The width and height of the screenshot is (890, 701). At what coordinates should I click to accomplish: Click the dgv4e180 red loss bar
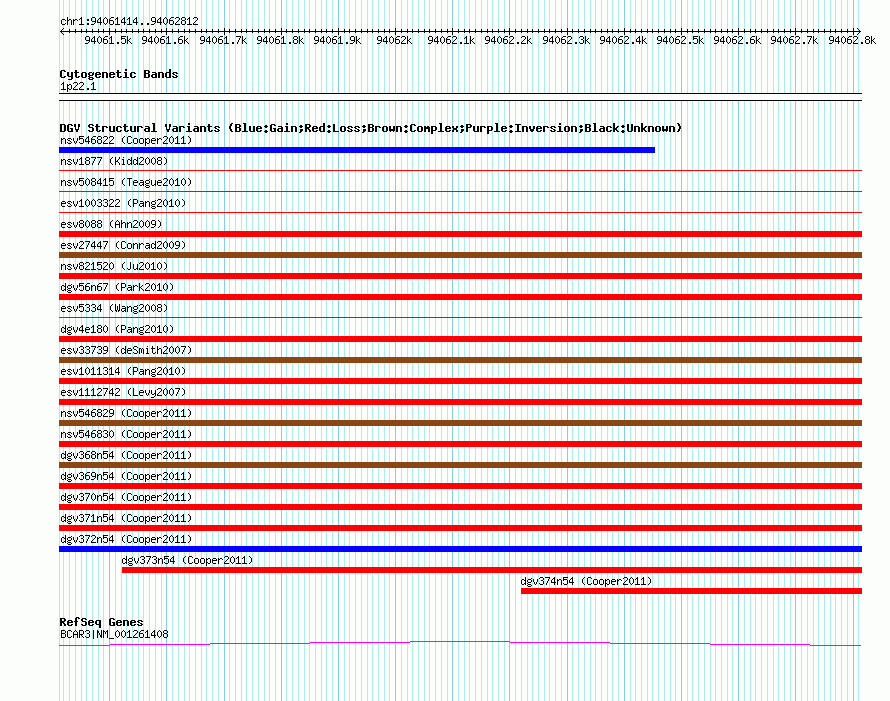(460, 339)
